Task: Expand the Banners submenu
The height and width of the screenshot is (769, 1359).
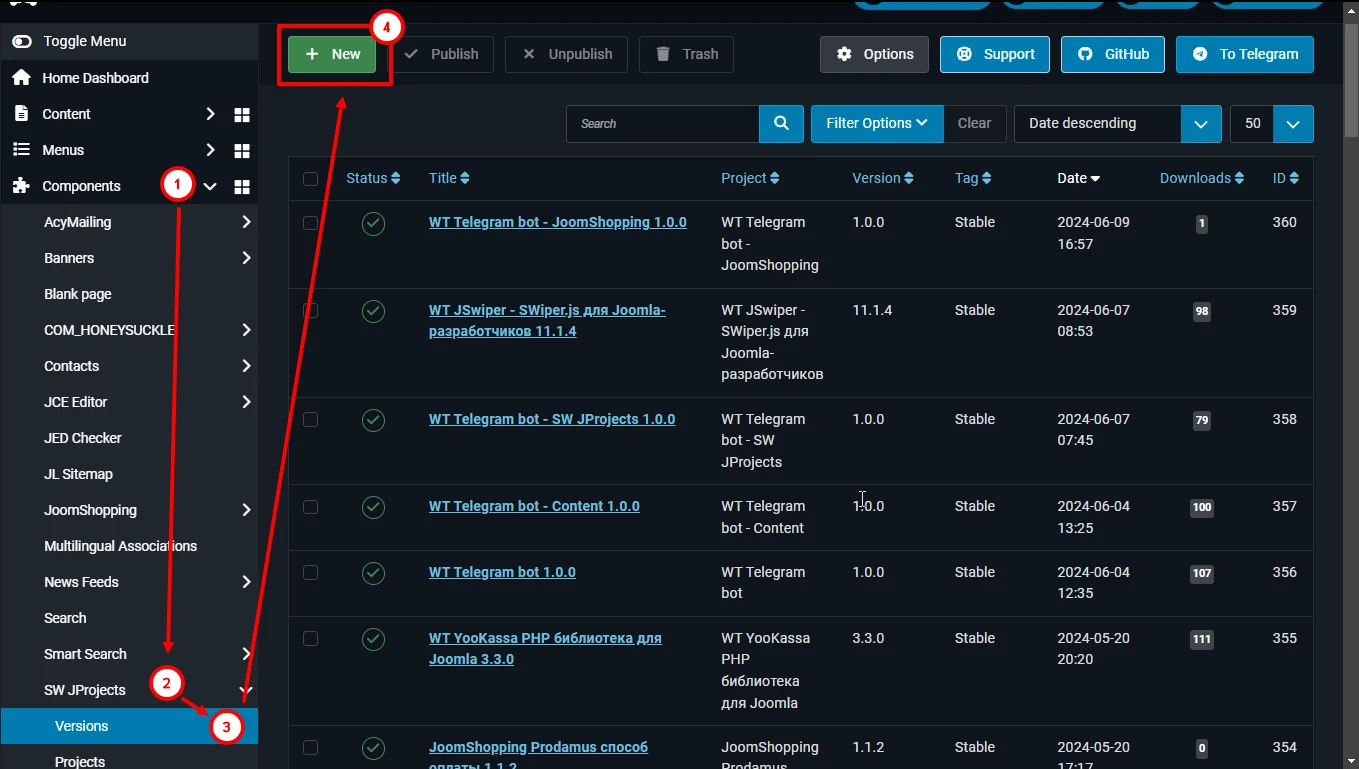Action: (x=246, y=258)
